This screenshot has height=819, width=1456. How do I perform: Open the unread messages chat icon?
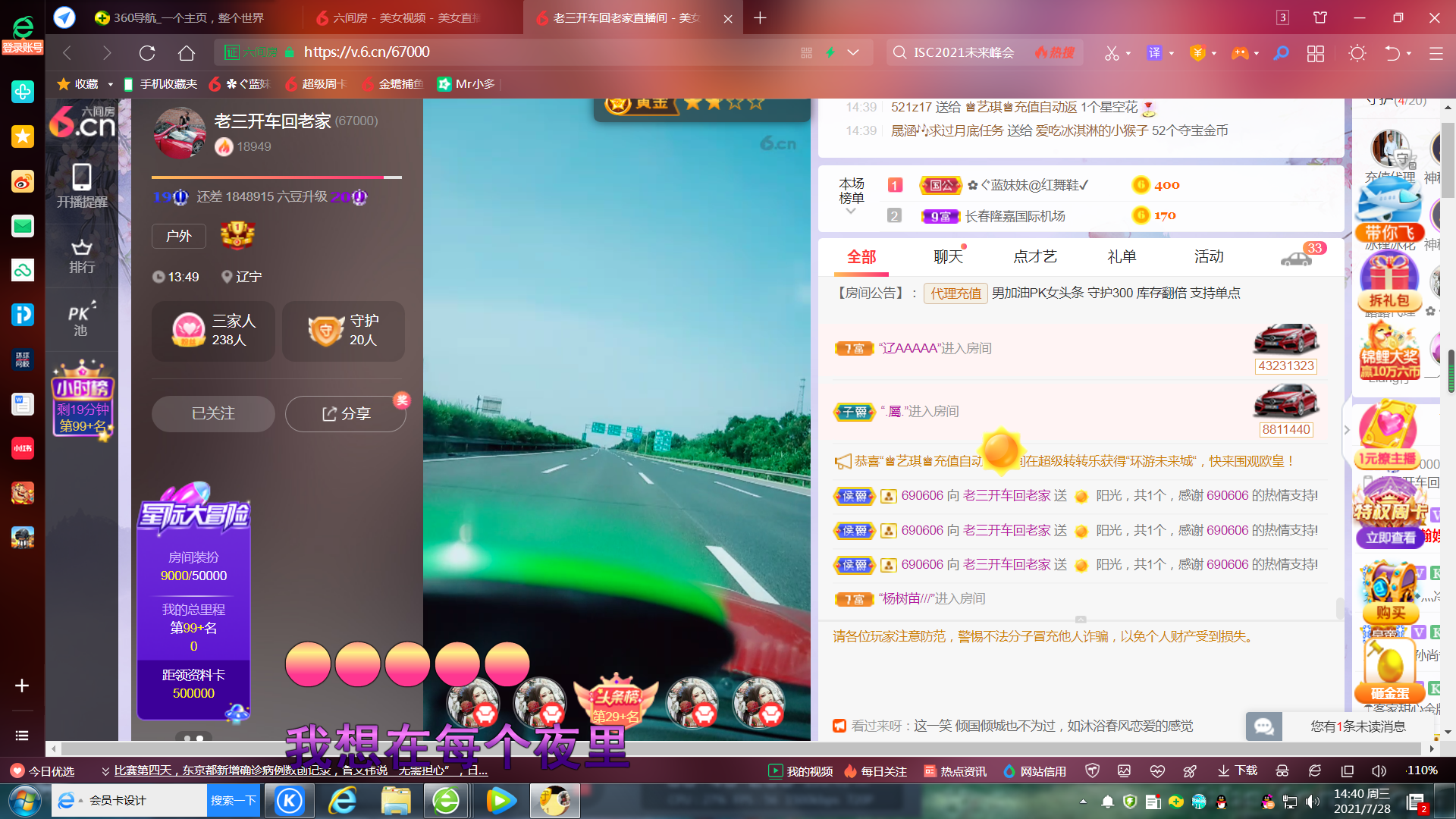pos(1263,726)
